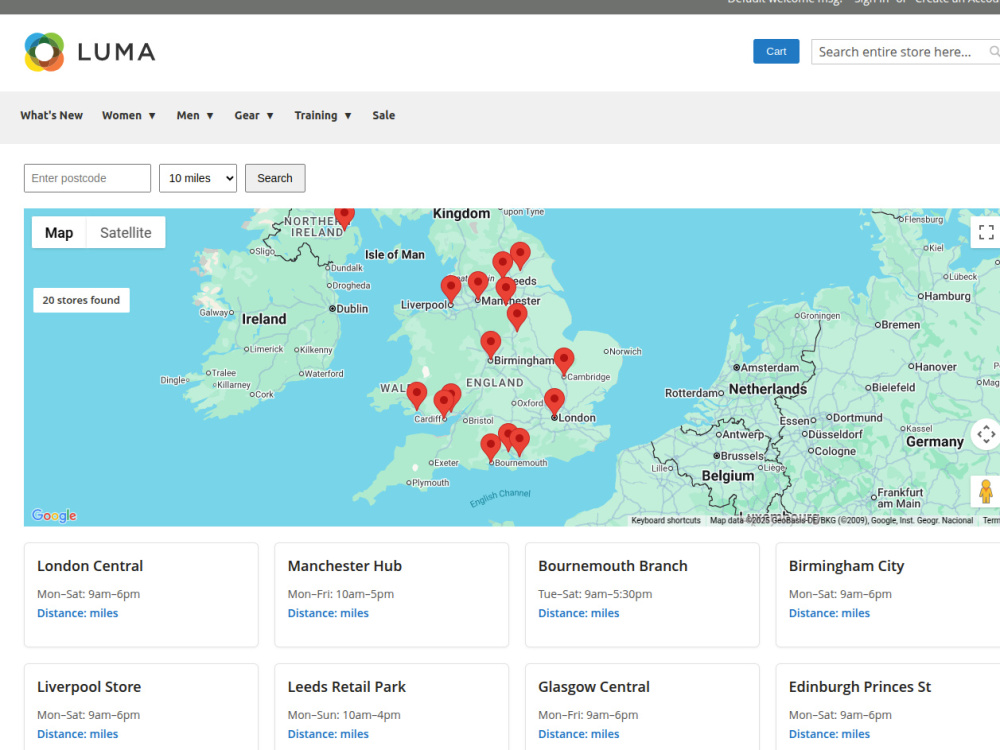Select the pin in Northern Ireland
The height and width of the screenshot is (750, 1000).
pos(344,217)
